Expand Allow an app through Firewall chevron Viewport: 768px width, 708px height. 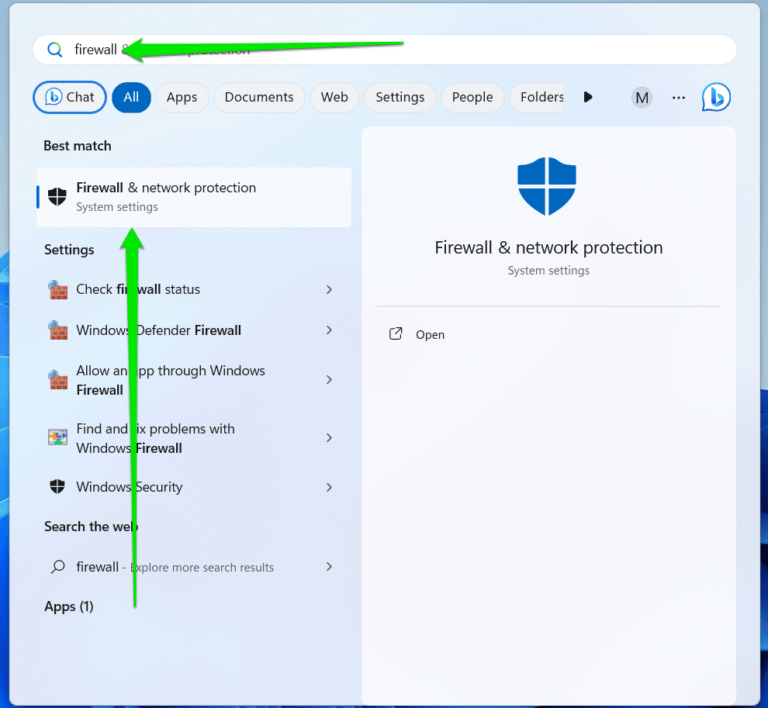329,379
